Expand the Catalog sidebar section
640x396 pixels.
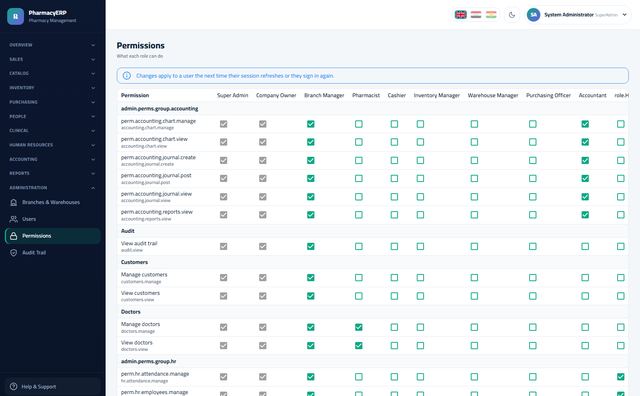tap(53, 73)
